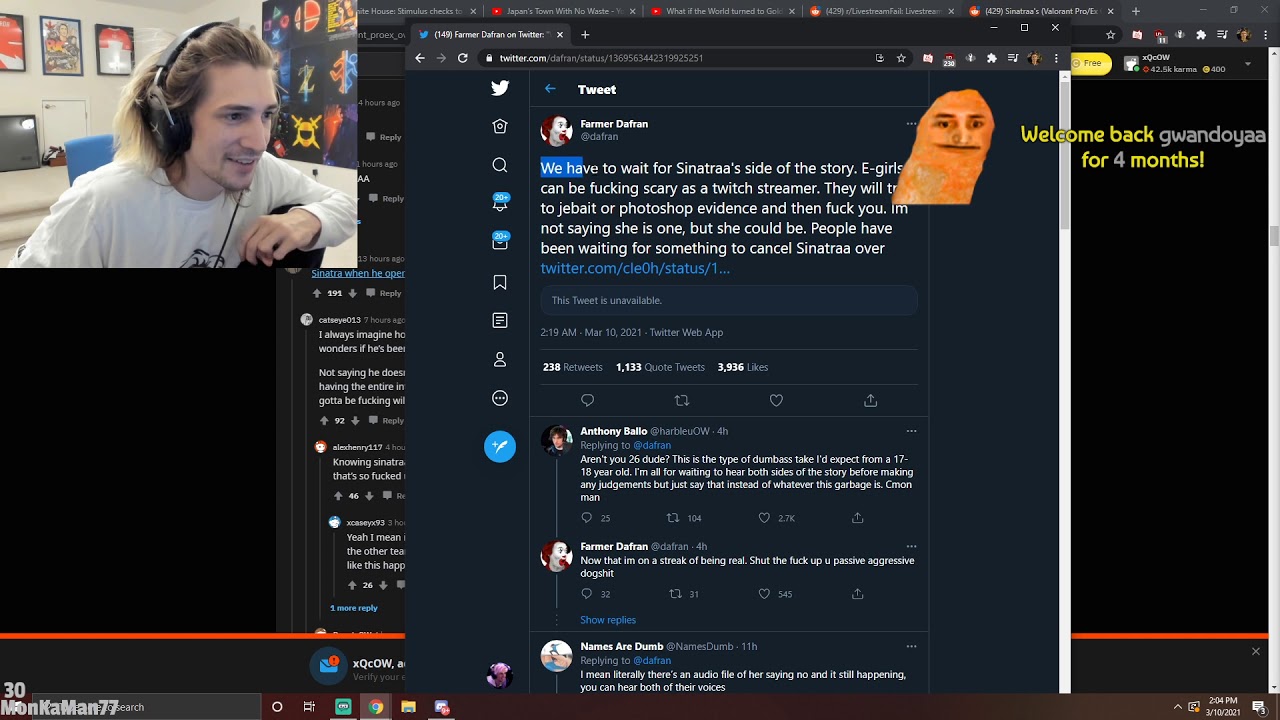Expand the Show replies link
This screenshot has height=720, width=1280.
click(608, 620)
